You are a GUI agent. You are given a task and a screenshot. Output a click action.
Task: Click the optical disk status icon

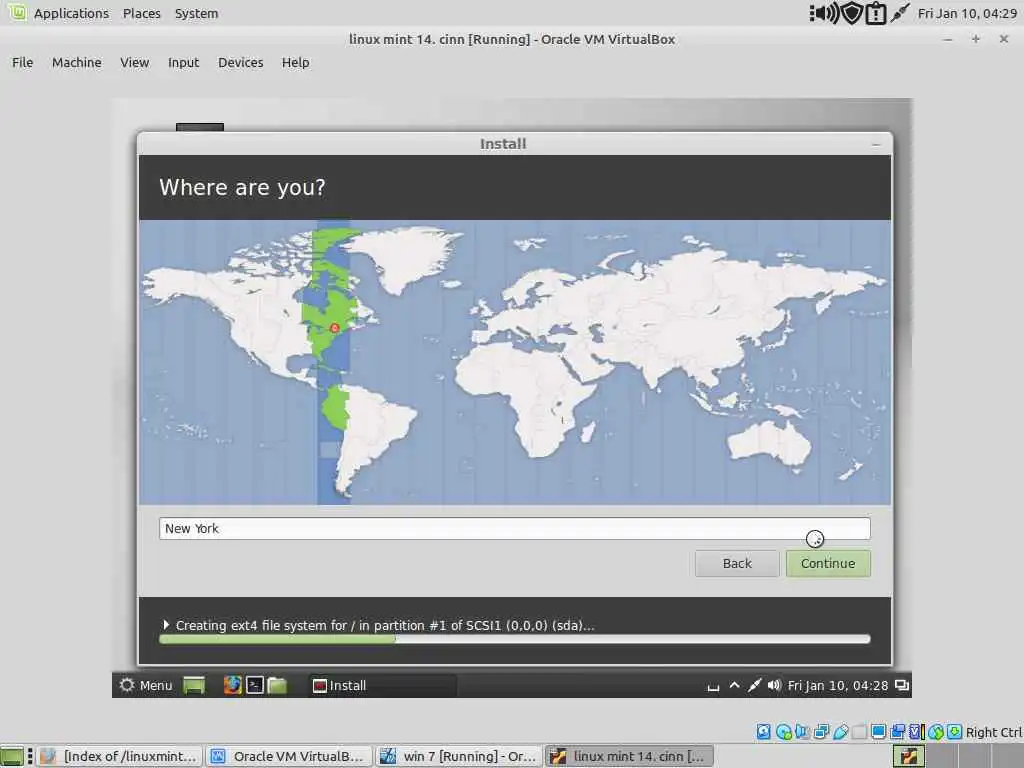[784, 731]
